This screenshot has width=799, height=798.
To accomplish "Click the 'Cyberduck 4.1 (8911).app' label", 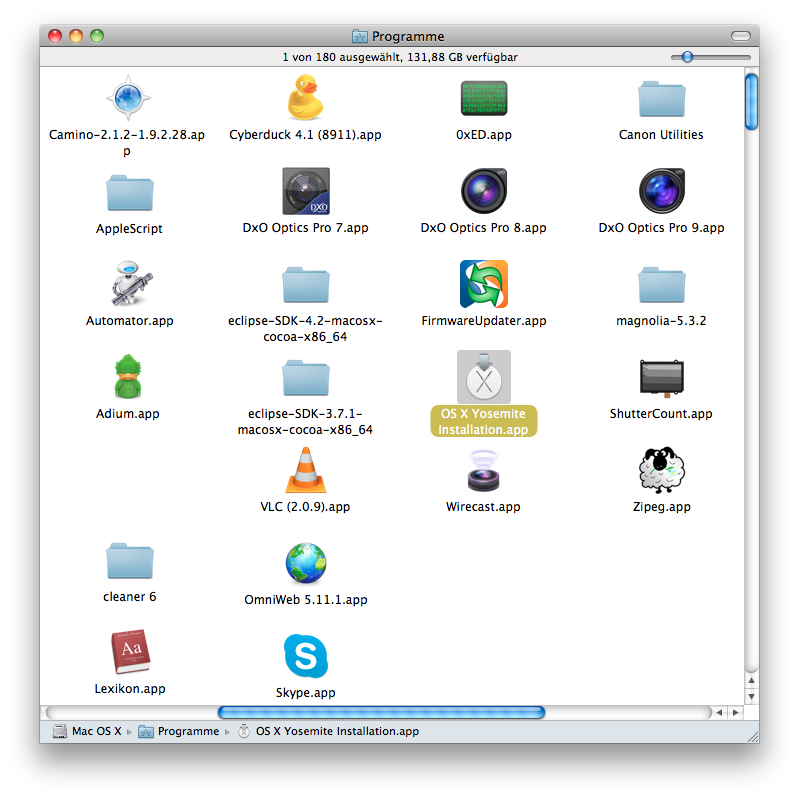I will (305, 135).
